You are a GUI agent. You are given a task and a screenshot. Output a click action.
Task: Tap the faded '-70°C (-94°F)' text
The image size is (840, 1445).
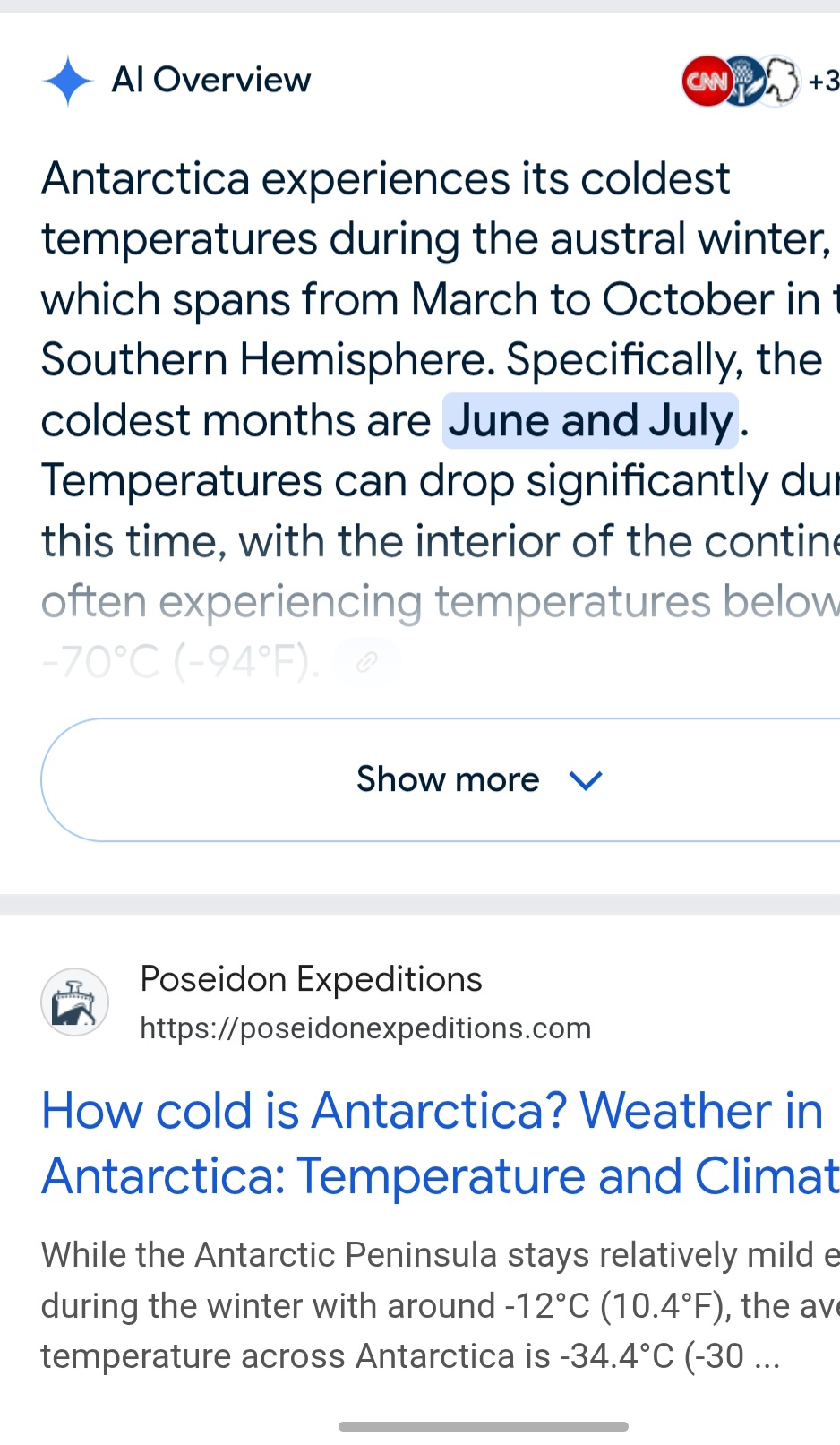click(x=181, y=662)
